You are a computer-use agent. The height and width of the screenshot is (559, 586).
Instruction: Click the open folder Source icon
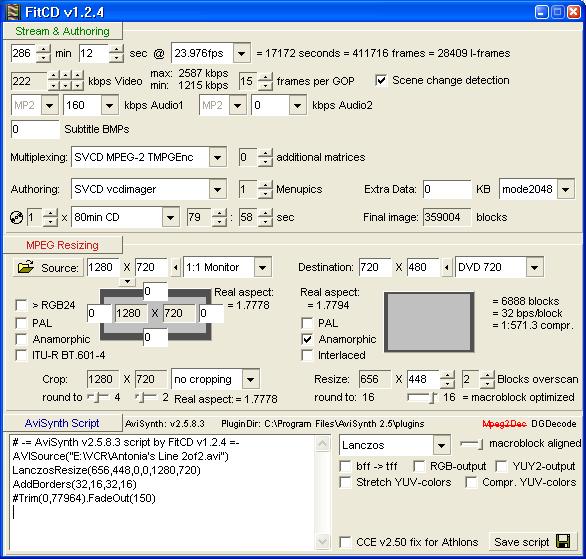pyautogui.click(x=26, y=267)
